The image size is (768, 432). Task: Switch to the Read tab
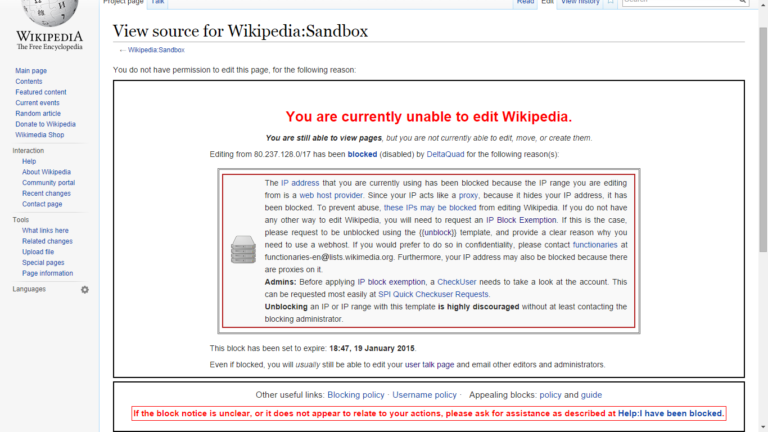[525, 2]
